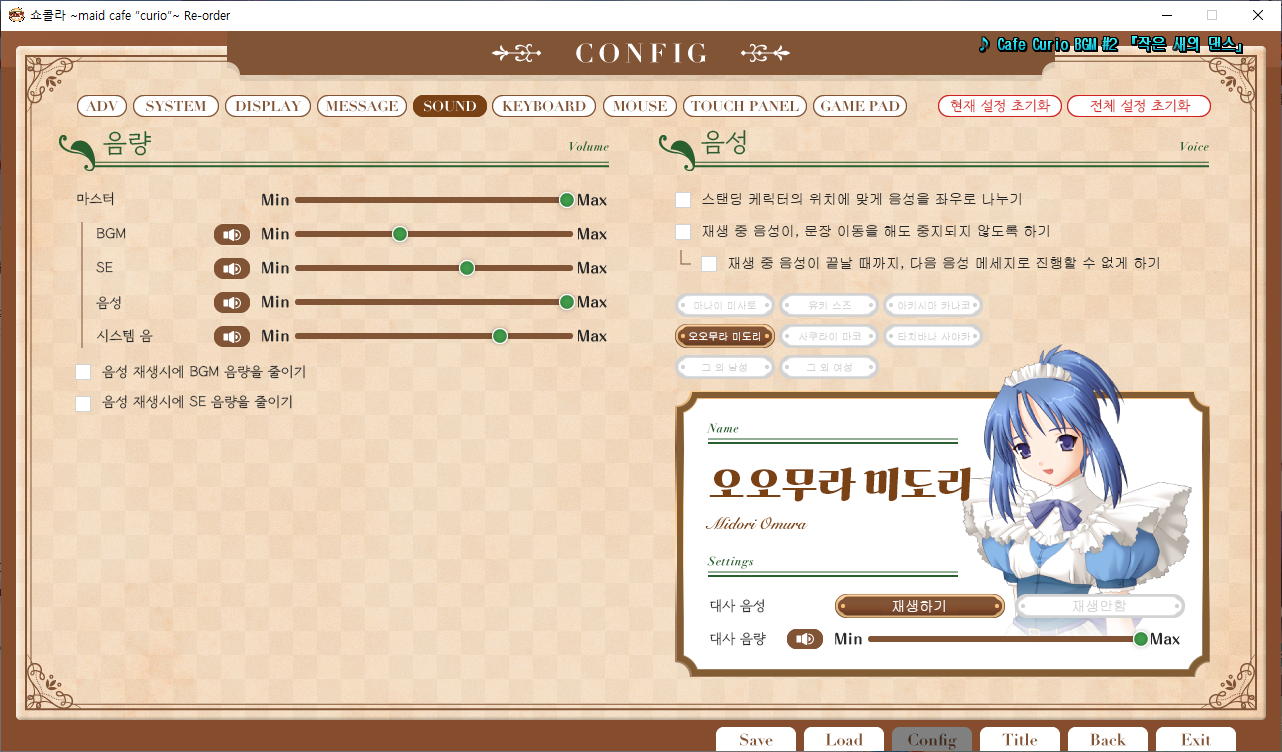This screenshot has height=752, width=1282.
Task: Click the Cafe Curio BGM #2 track title
Action: (x=1111, y=45)
